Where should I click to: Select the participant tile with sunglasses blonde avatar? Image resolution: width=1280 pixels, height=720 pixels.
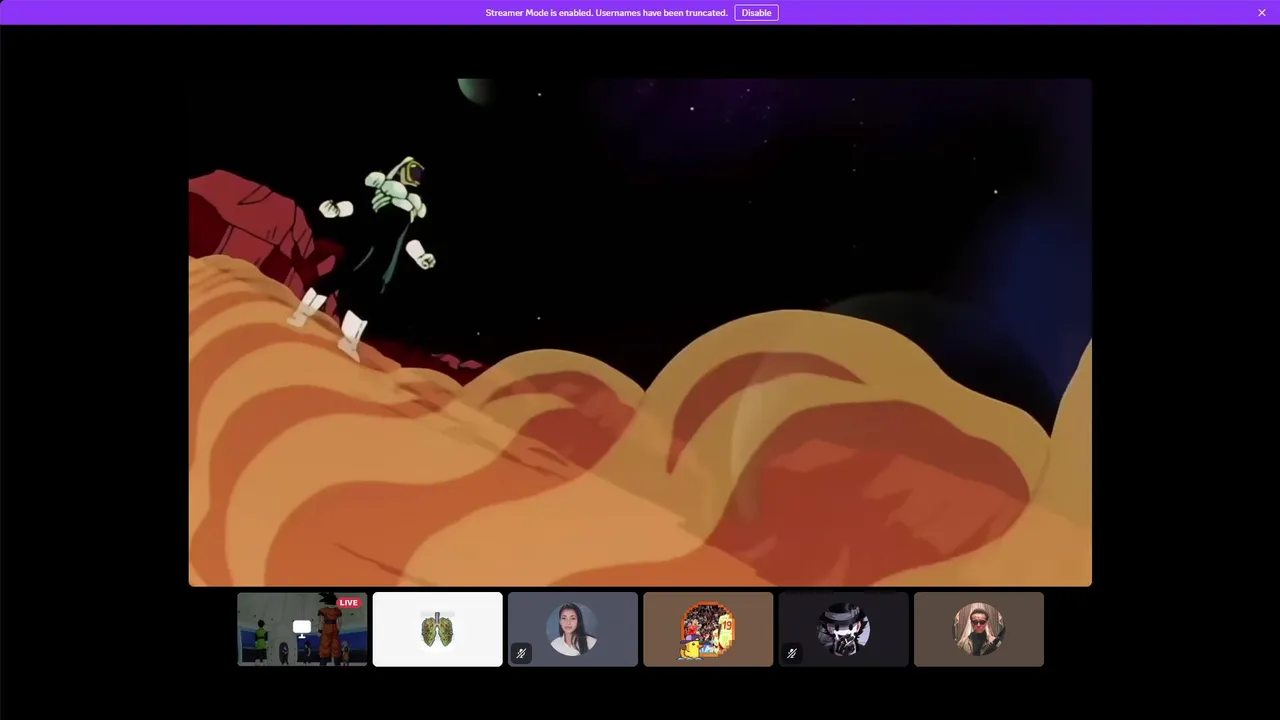(x=978, y=629)
